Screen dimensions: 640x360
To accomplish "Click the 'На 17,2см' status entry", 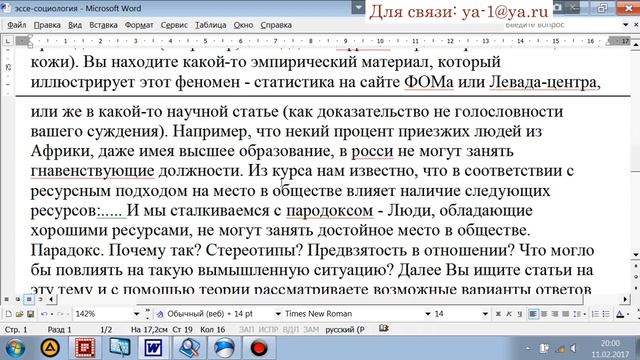I will point(149,329).
